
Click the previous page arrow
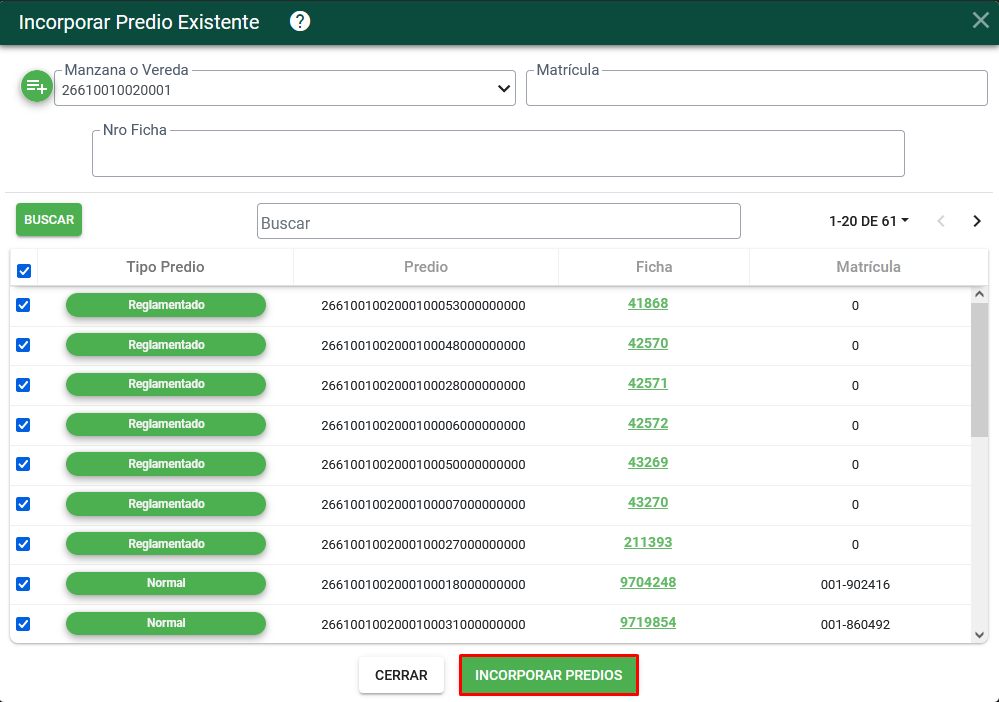coord(941,221)
